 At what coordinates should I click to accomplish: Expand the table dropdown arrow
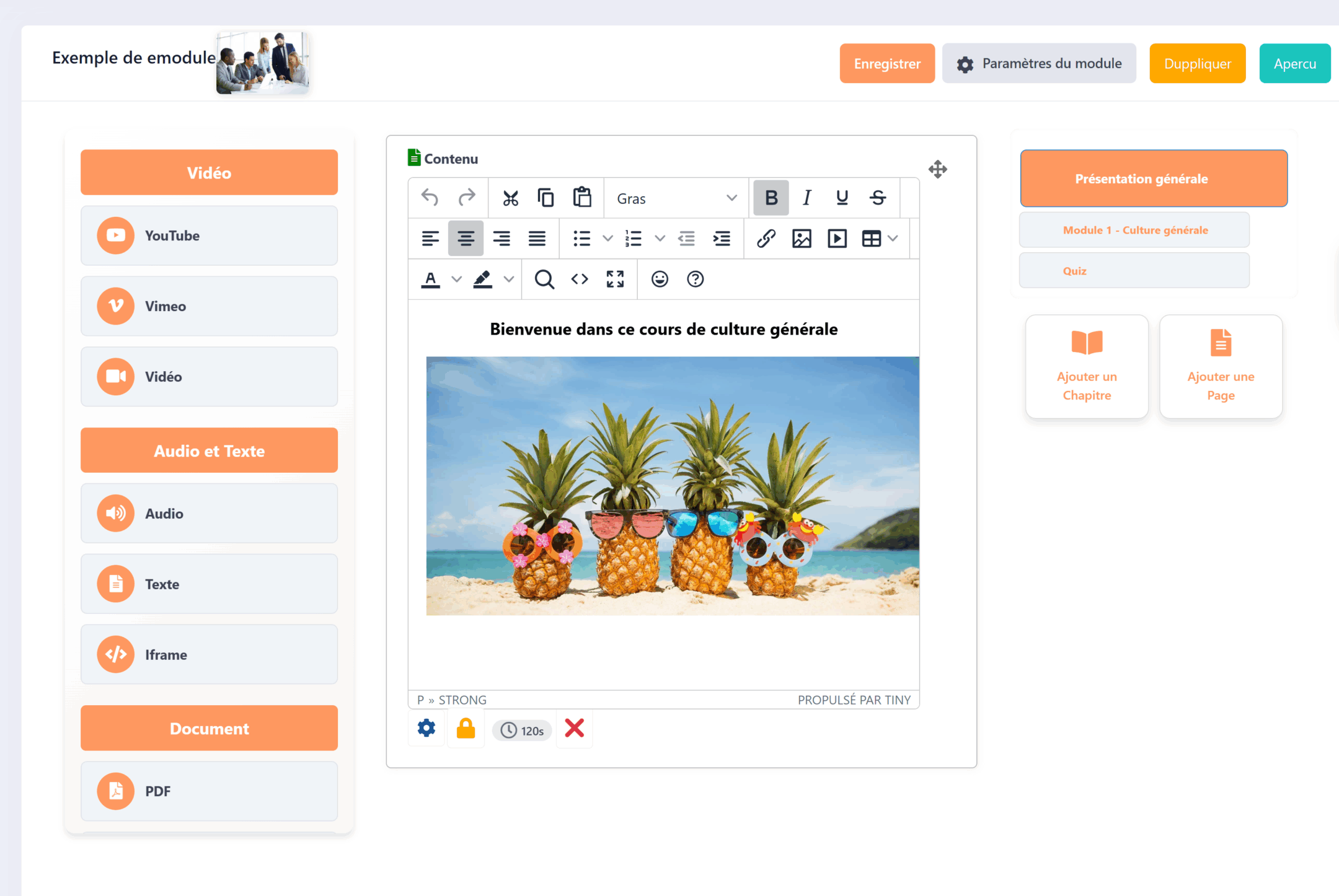[x=893, y=239]
